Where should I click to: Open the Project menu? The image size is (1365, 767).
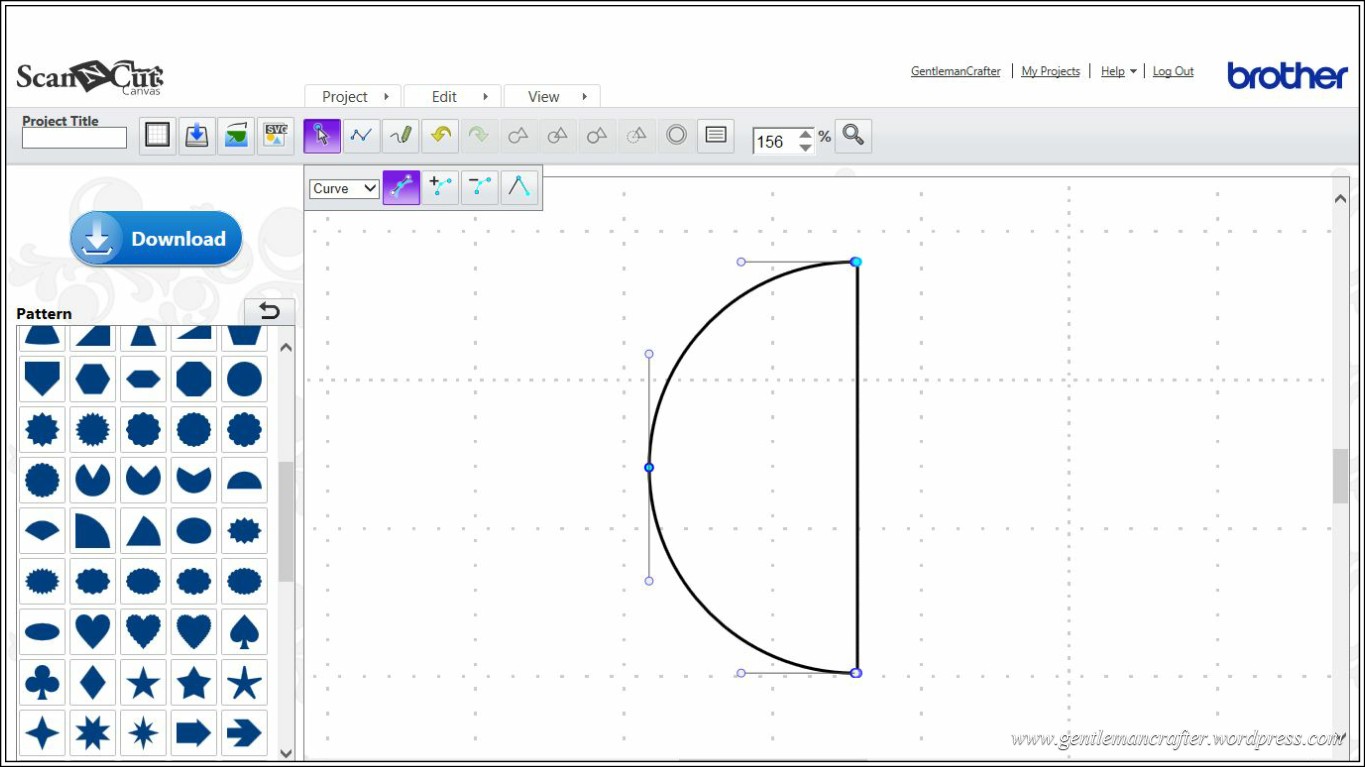click(x=353, y=97)
